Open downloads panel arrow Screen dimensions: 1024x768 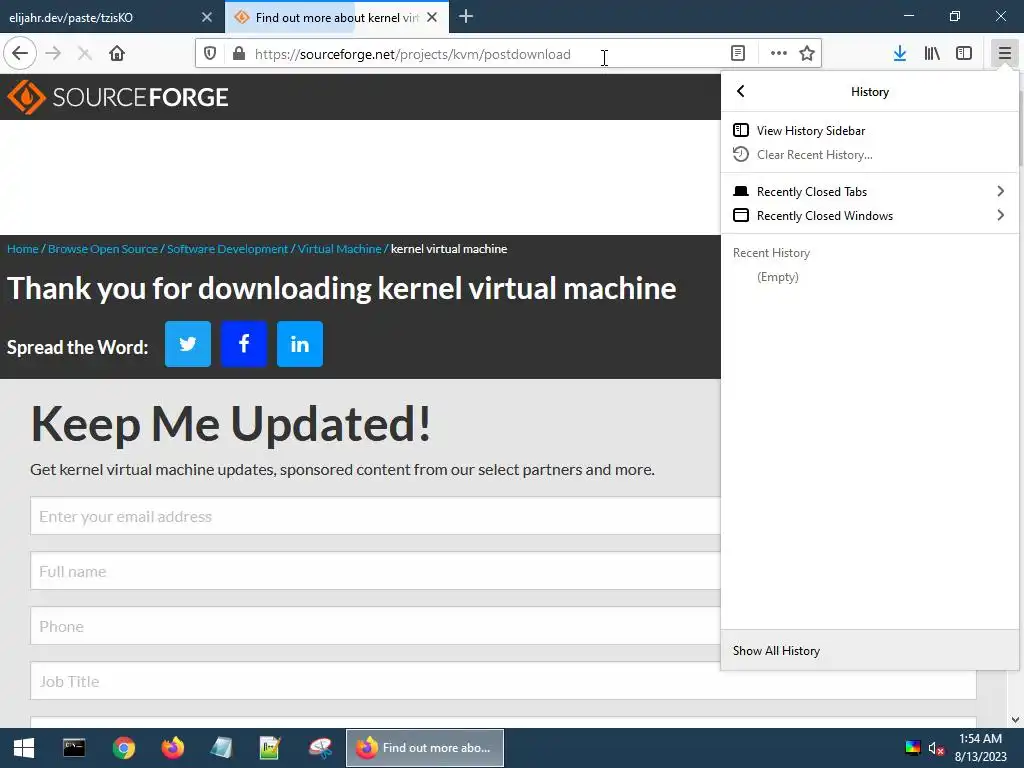pyautogui.click(x=900, y=54)
